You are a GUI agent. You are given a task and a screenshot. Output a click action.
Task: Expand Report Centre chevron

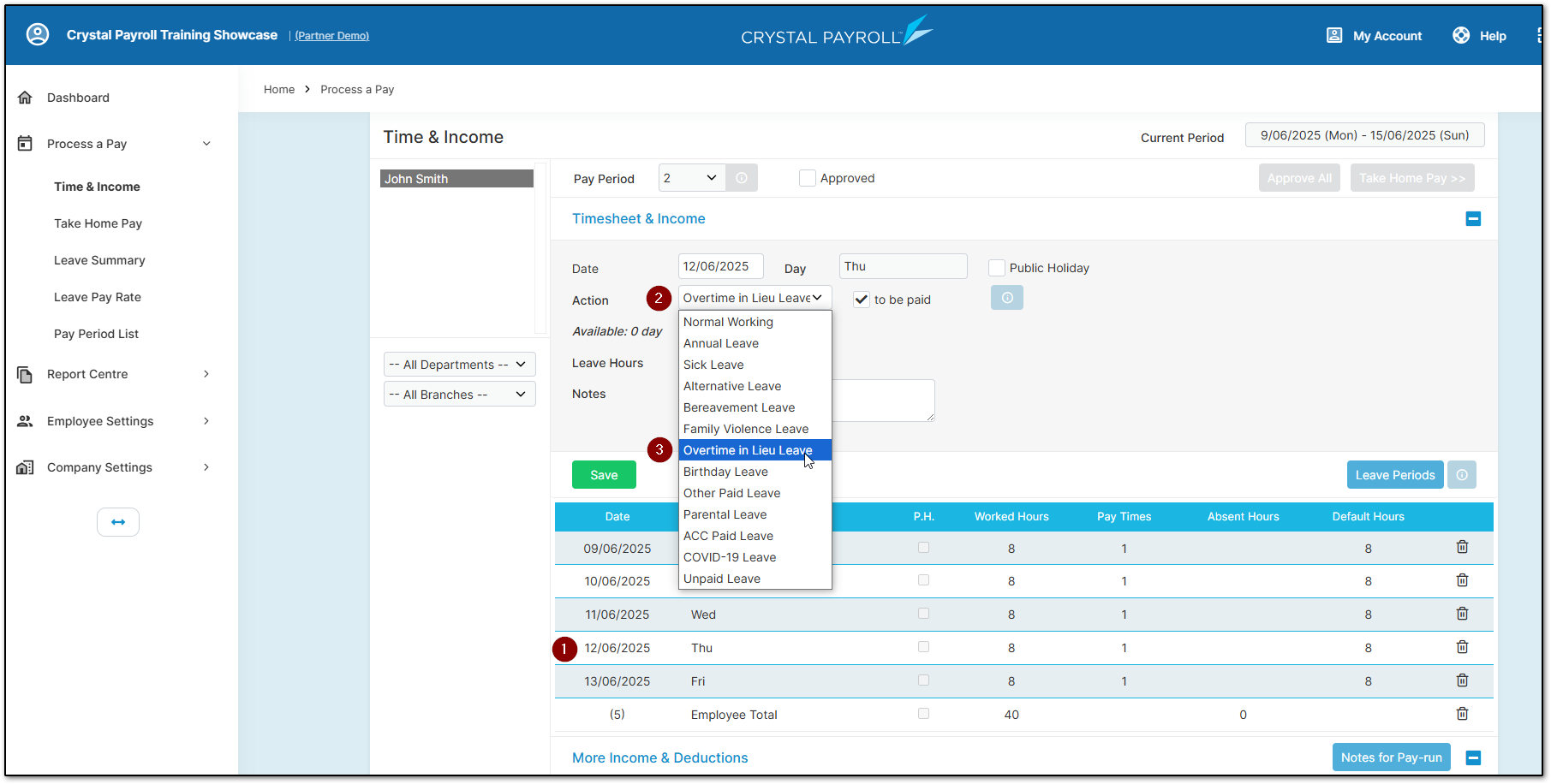206,374
